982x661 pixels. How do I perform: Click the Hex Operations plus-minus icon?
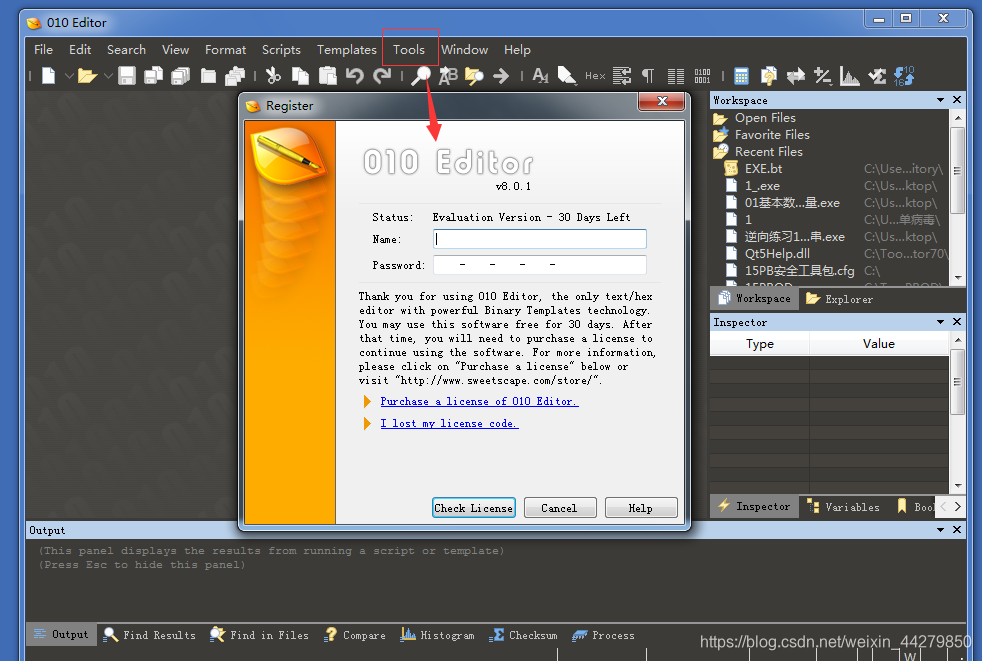click(823, 76)
